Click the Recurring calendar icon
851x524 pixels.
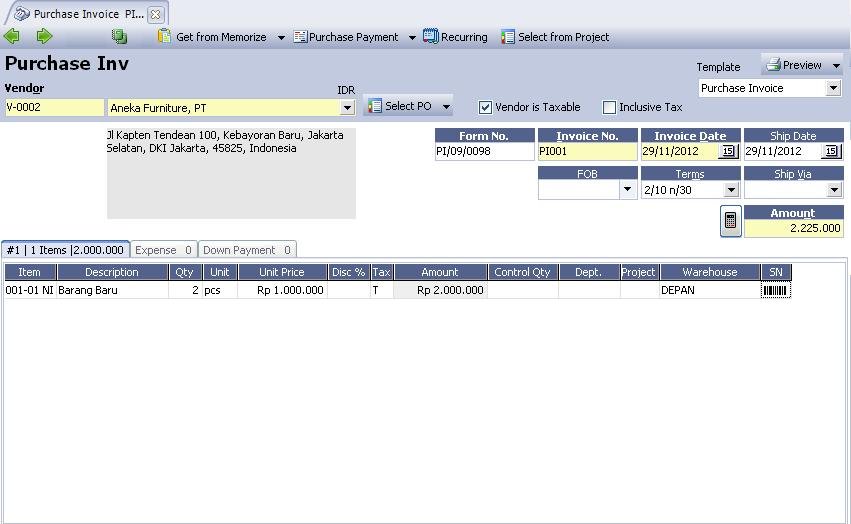click(430, 36)
